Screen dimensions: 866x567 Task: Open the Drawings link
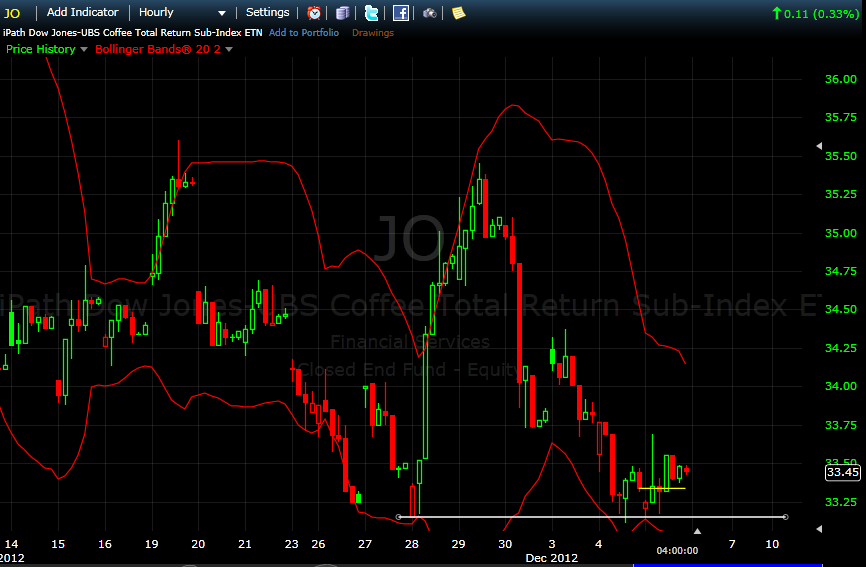coord(373,33)
